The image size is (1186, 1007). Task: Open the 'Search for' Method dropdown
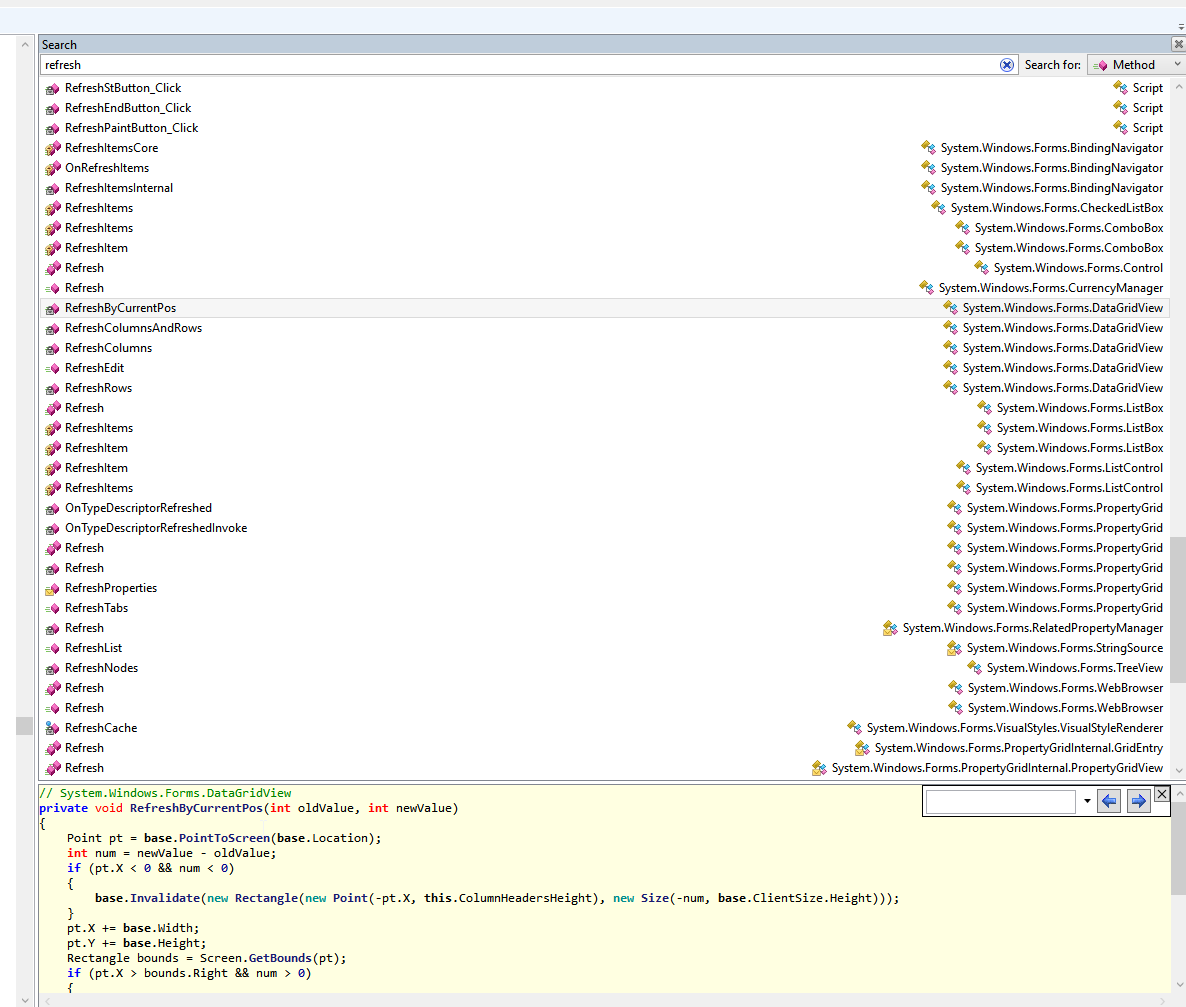point(1136,65)
